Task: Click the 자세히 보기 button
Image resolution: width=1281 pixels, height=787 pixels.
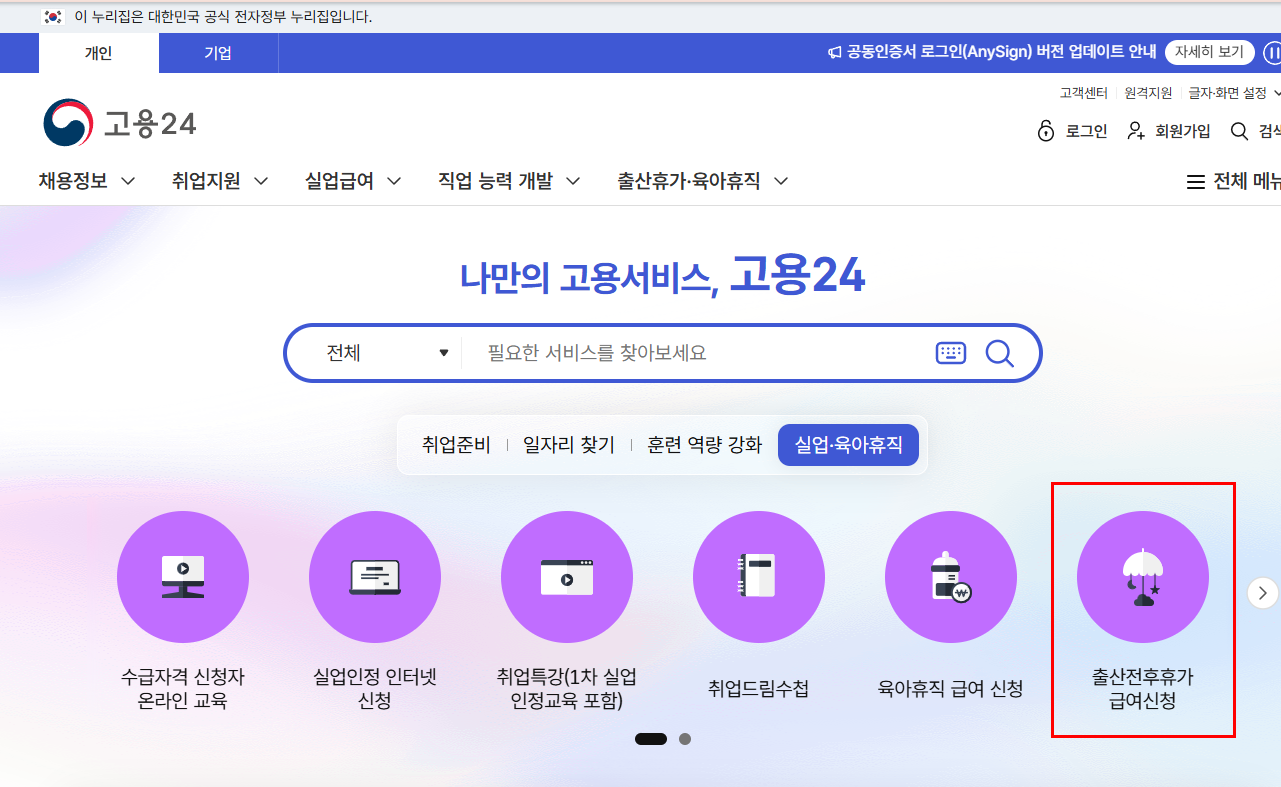Action: tap(1209, 52)
